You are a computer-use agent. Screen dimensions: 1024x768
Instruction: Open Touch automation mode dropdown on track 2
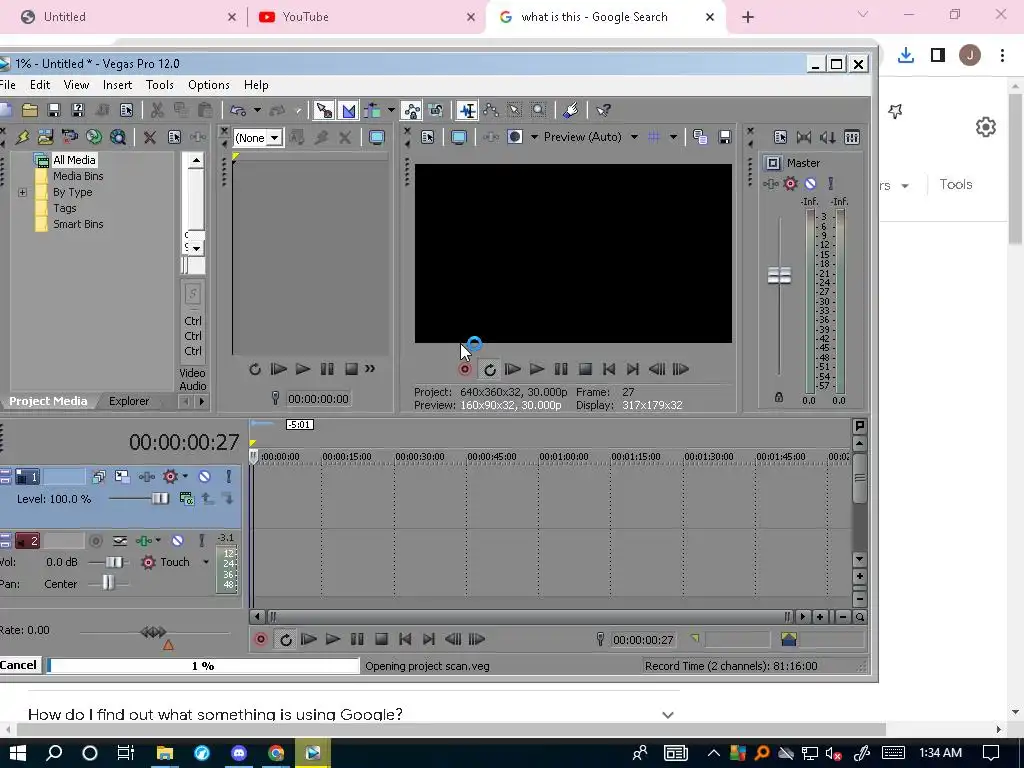206,562
